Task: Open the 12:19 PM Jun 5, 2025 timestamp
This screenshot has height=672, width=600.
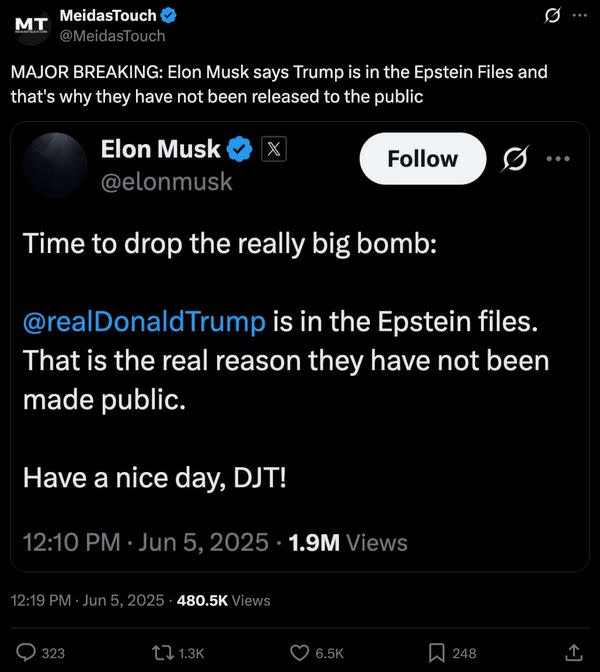Action: click(x=86, y=600)
